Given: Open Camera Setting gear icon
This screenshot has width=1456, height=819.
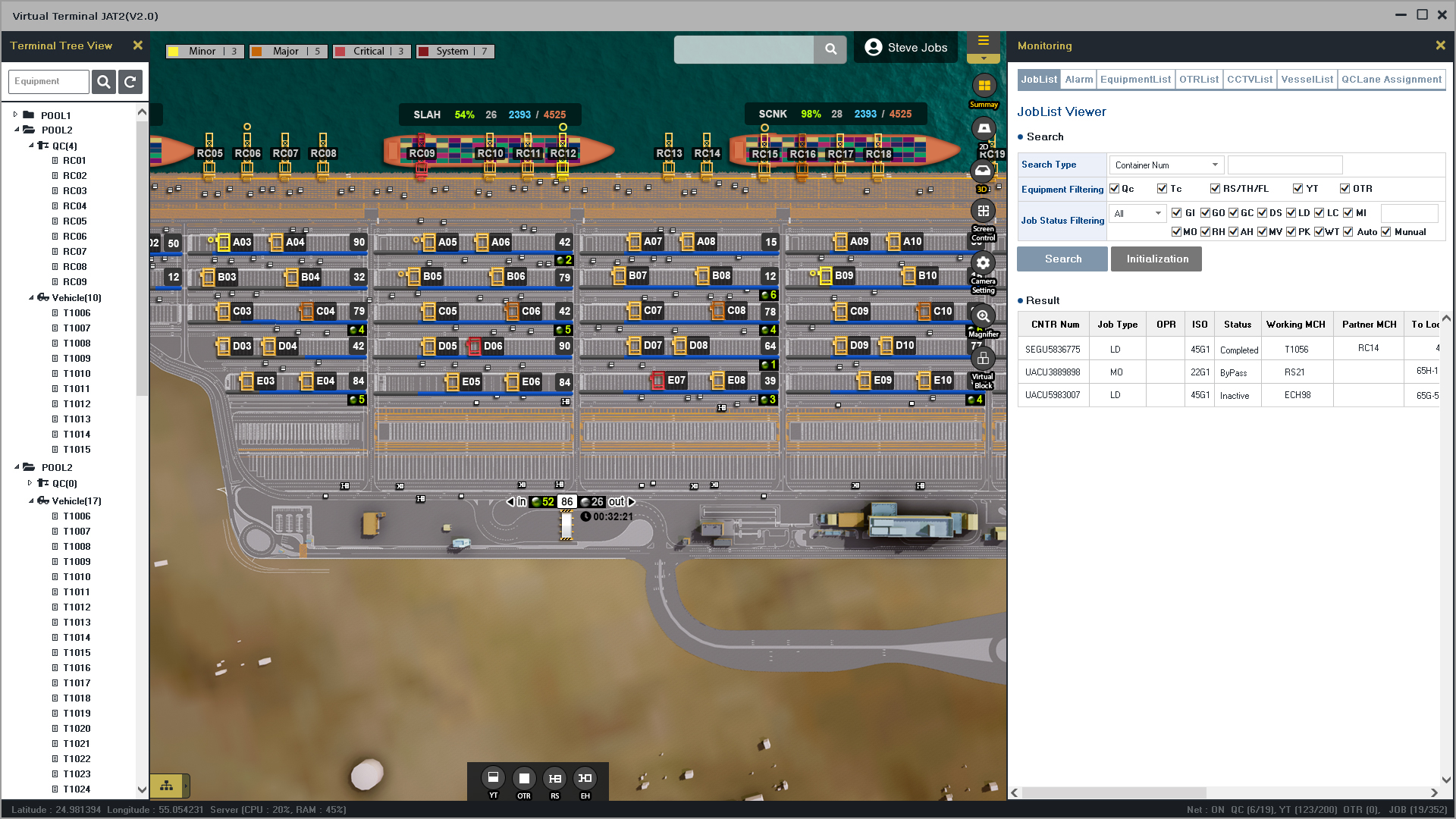Looking at the screenshot, I should [x=983, y=263].
